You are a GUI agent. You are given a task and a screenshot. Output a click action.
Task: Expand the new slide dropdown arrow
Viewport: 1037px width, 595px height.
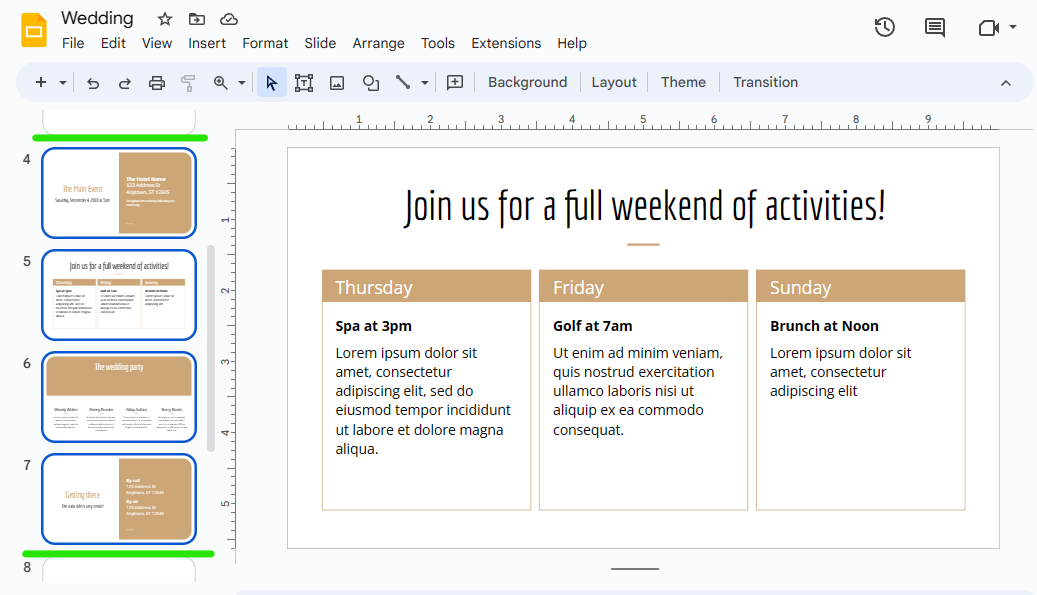point(60,82)
